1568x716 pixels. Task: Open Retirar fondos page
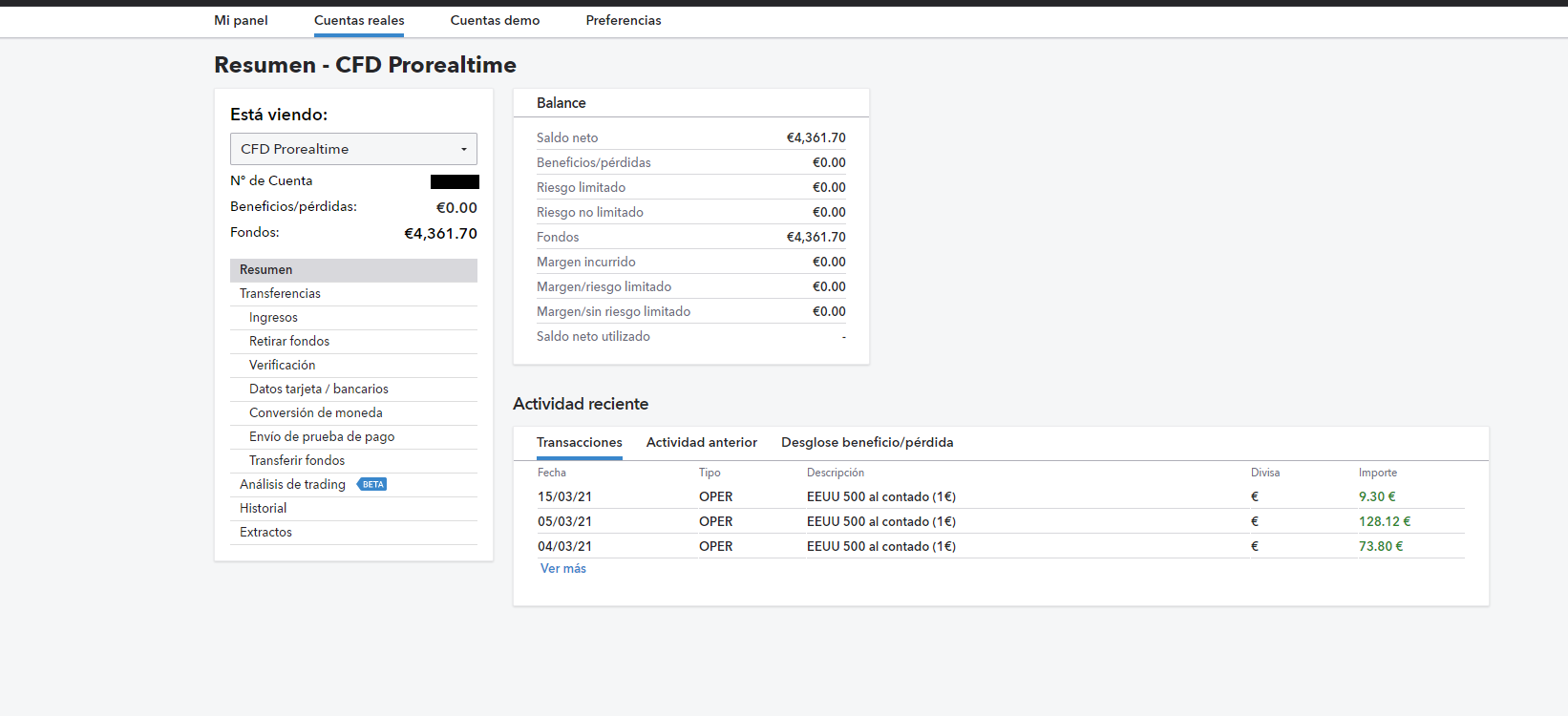tap(289, 342)
